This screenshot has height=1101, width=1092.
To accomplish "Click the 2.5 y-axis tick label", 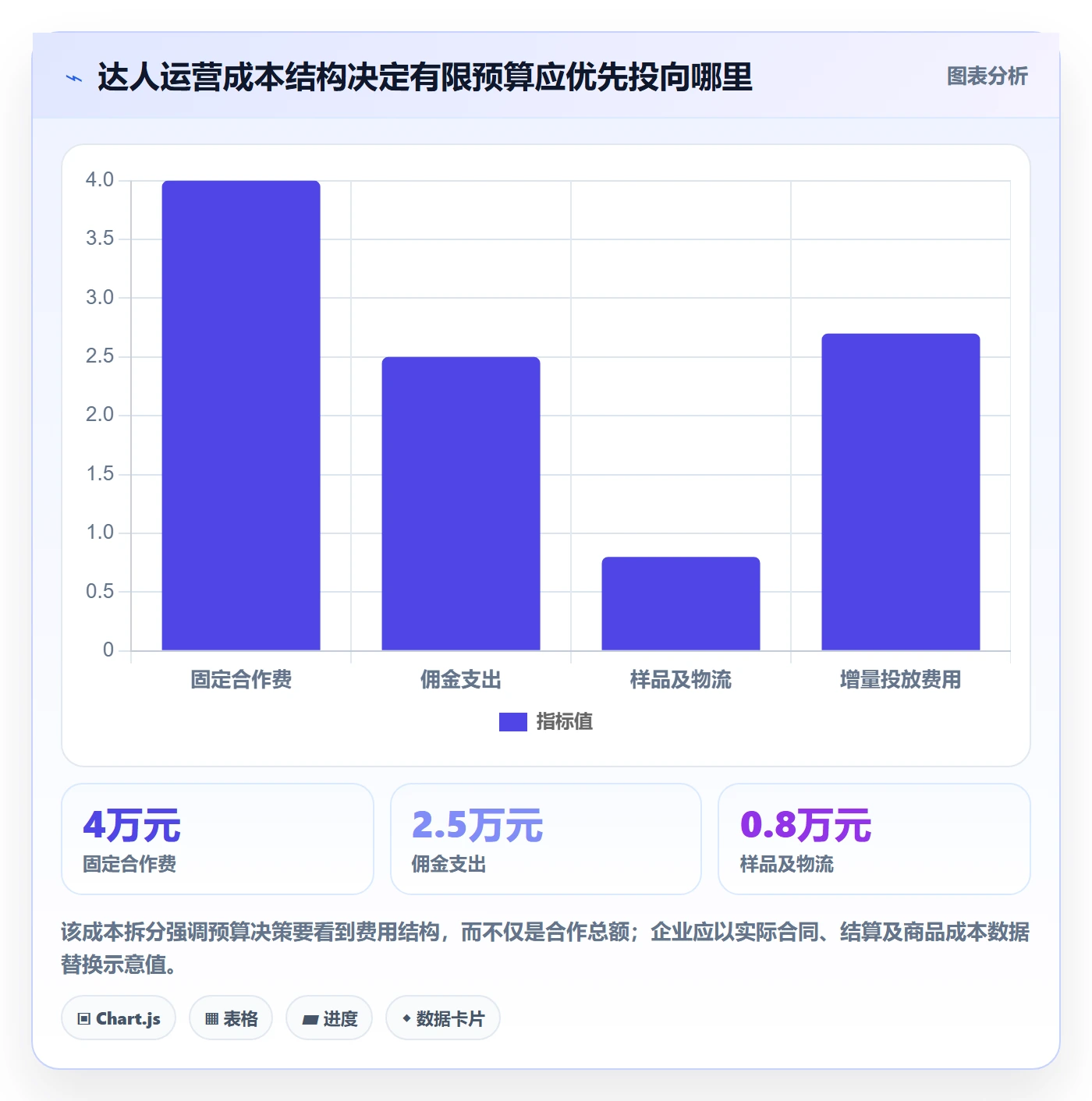I will [100, 356].
